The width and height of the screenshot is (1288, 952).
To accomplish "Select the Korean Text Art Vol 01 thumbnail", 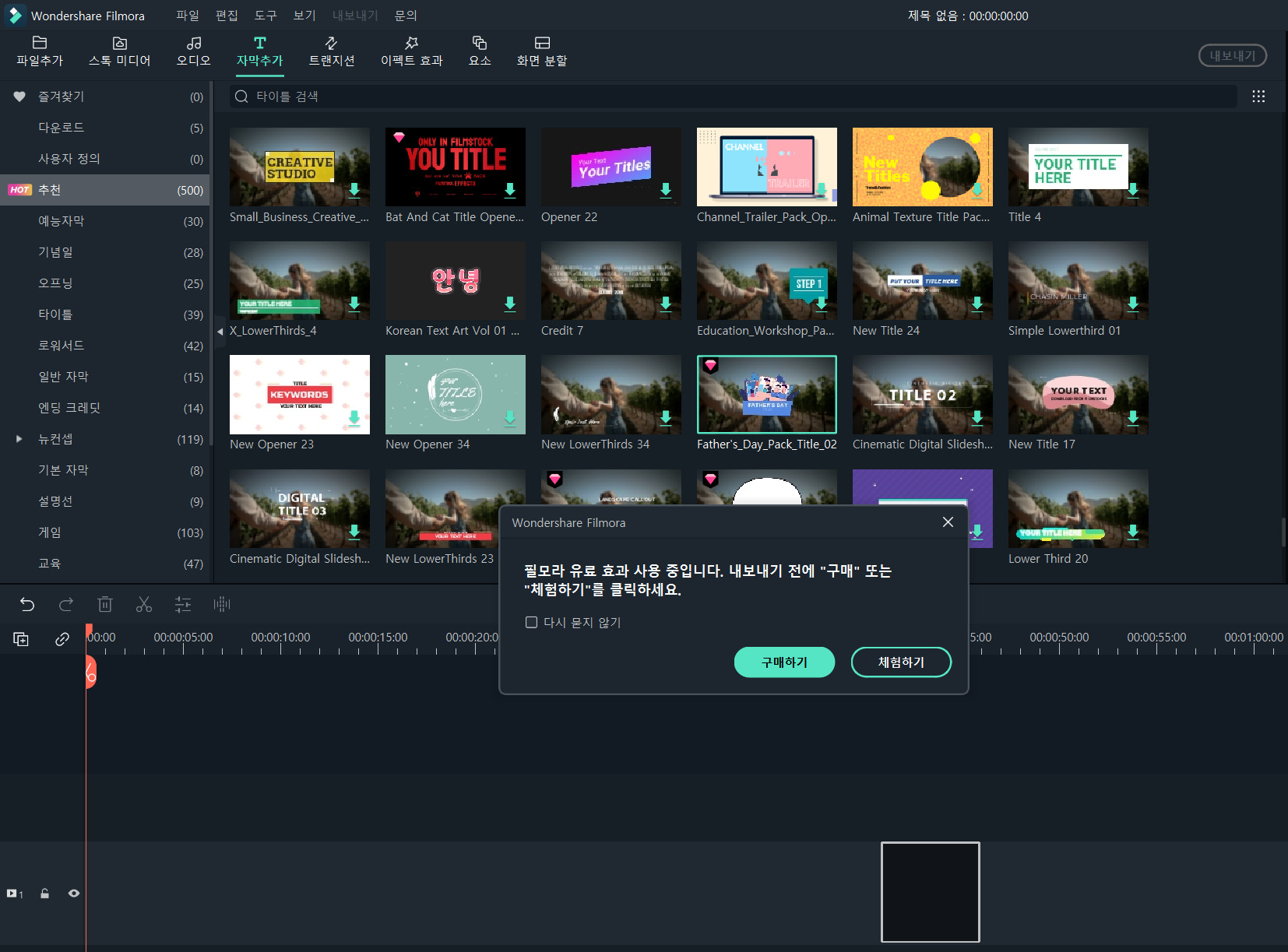I will pos(456,281).
